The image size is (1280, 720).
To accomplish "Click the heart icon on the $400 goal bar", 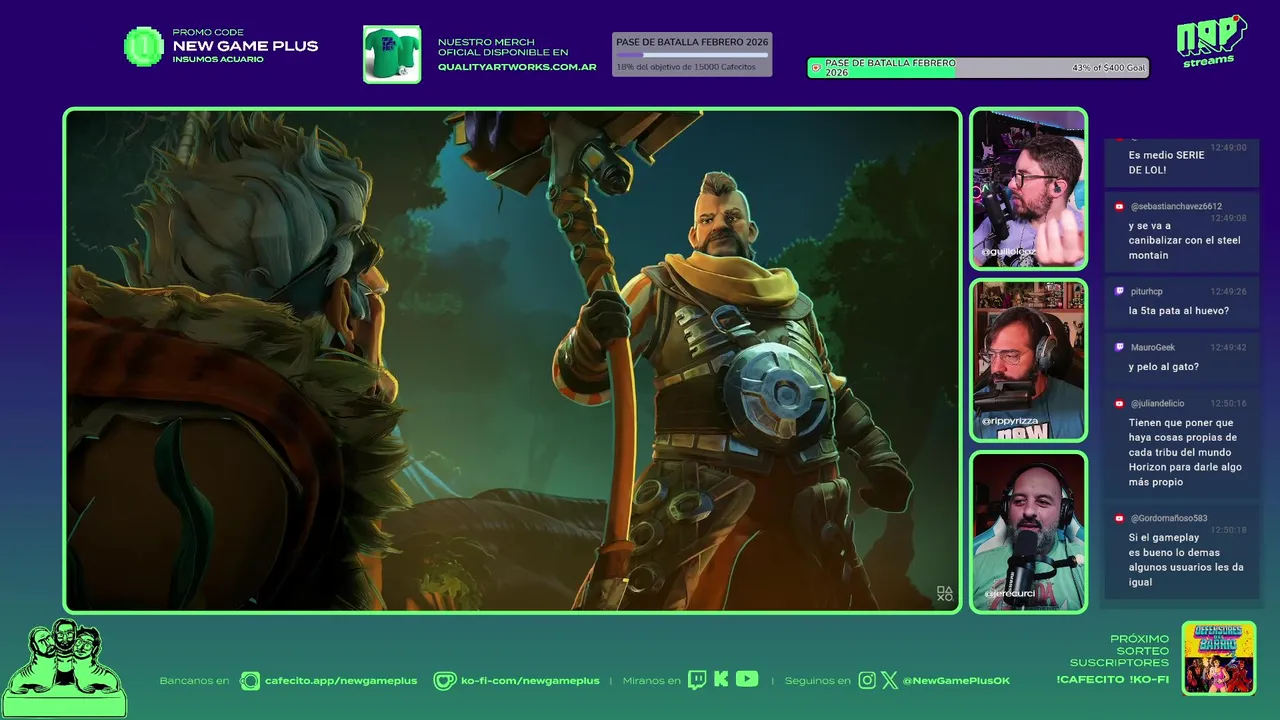I will pyautogui.click(x=816, y=68).
